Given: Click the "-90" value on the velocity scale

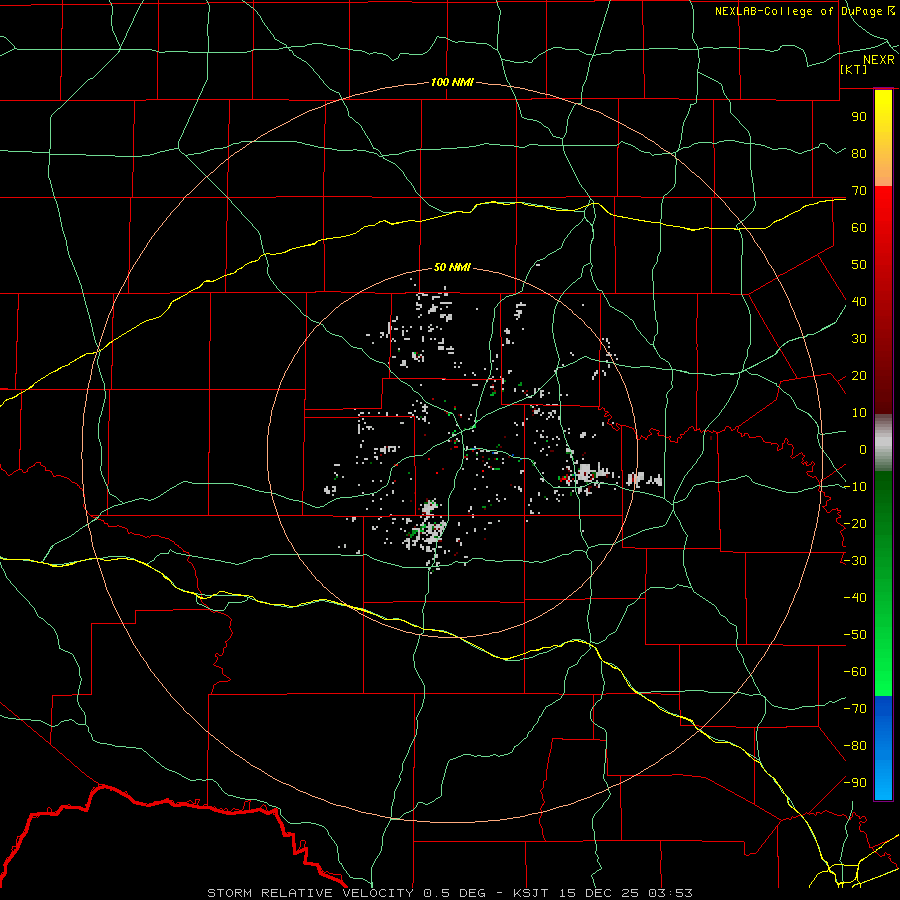Looking at the screenshot, I should tap(855, 783).
